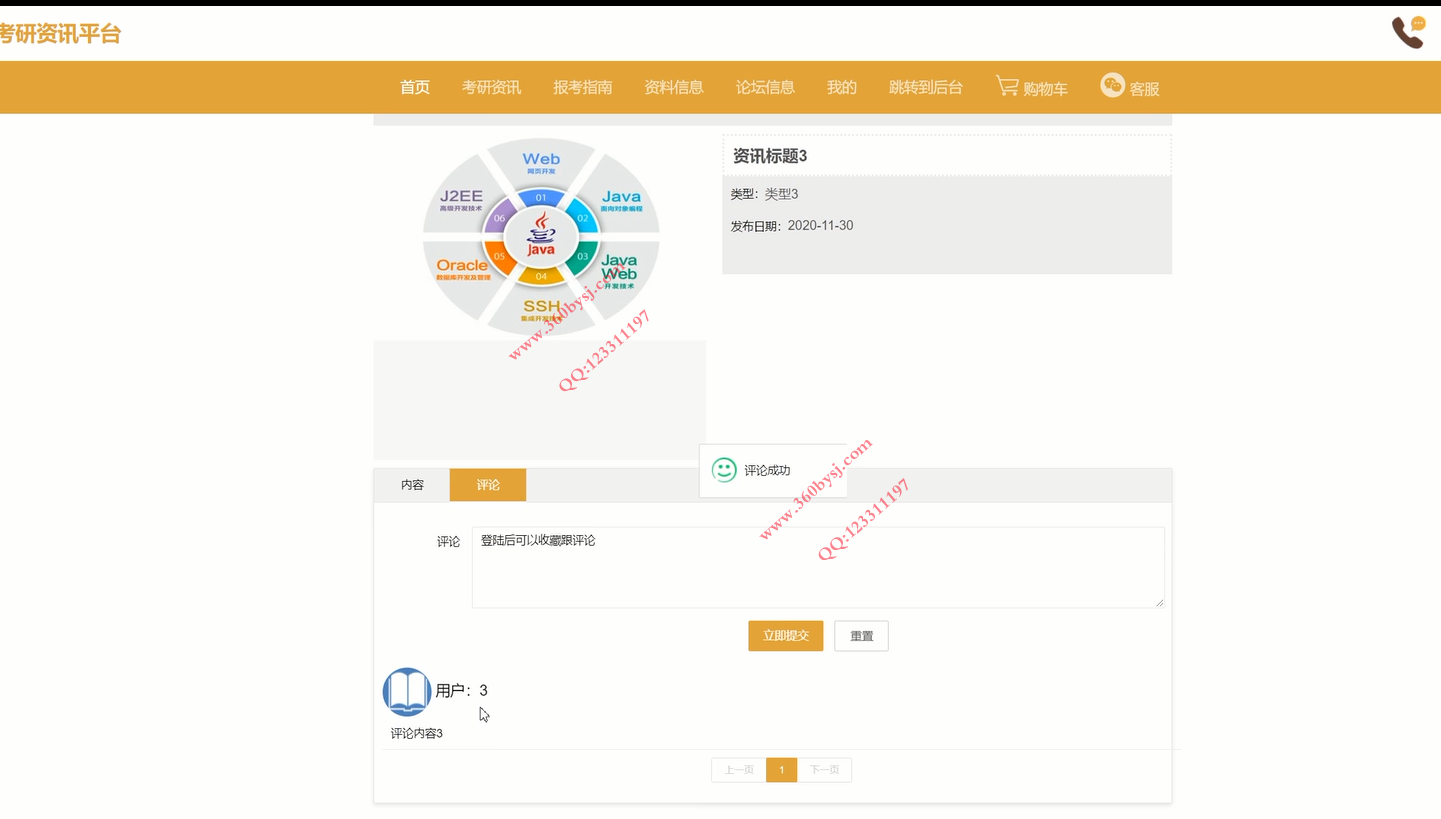The height and width of the screenshot is (819, 1441).
Task: Click the Java technology diagram image
Action: click(540, 237)
